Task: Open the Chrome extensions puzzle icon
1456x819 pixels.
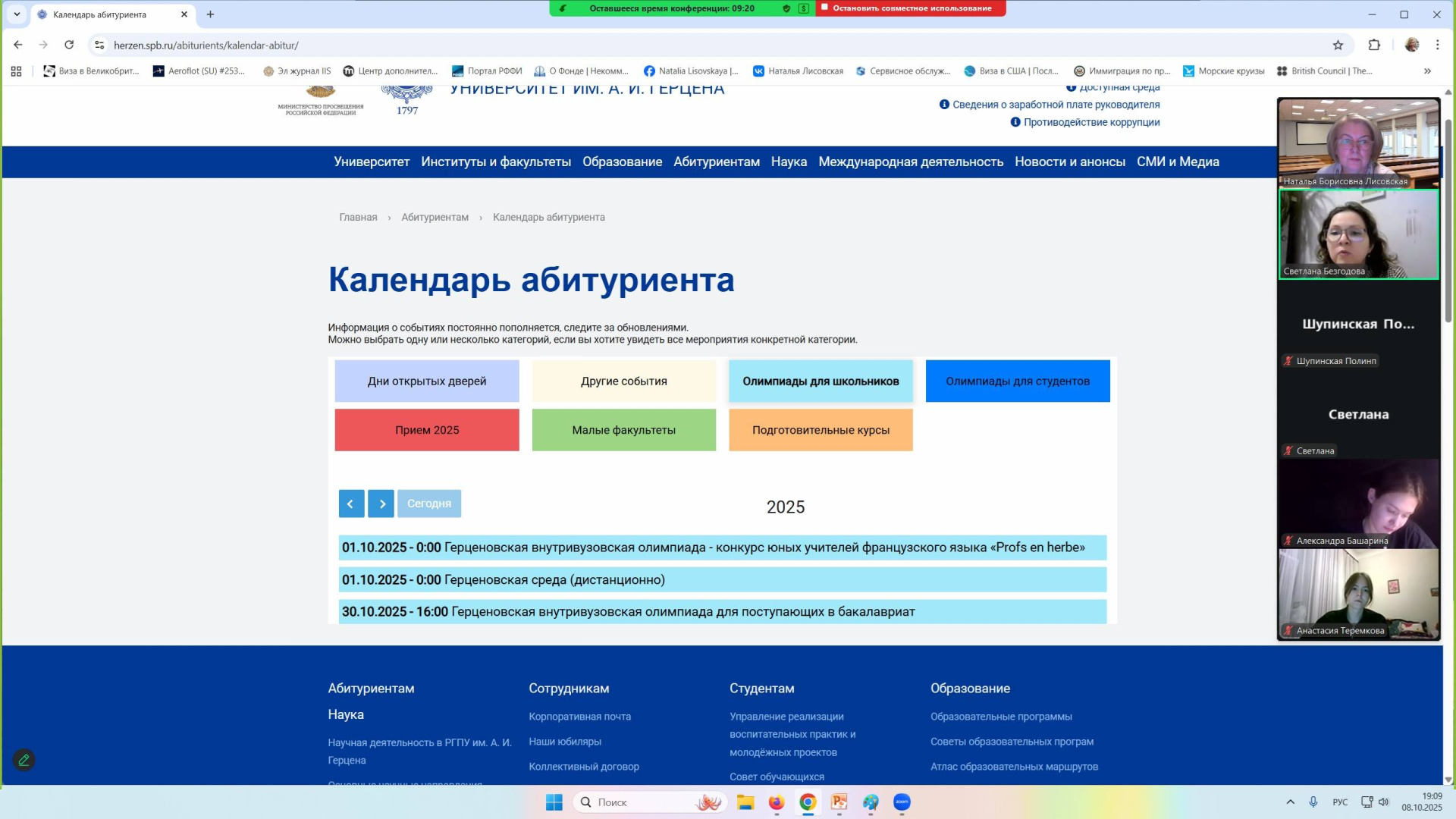Action: (x=1373, y=45)
